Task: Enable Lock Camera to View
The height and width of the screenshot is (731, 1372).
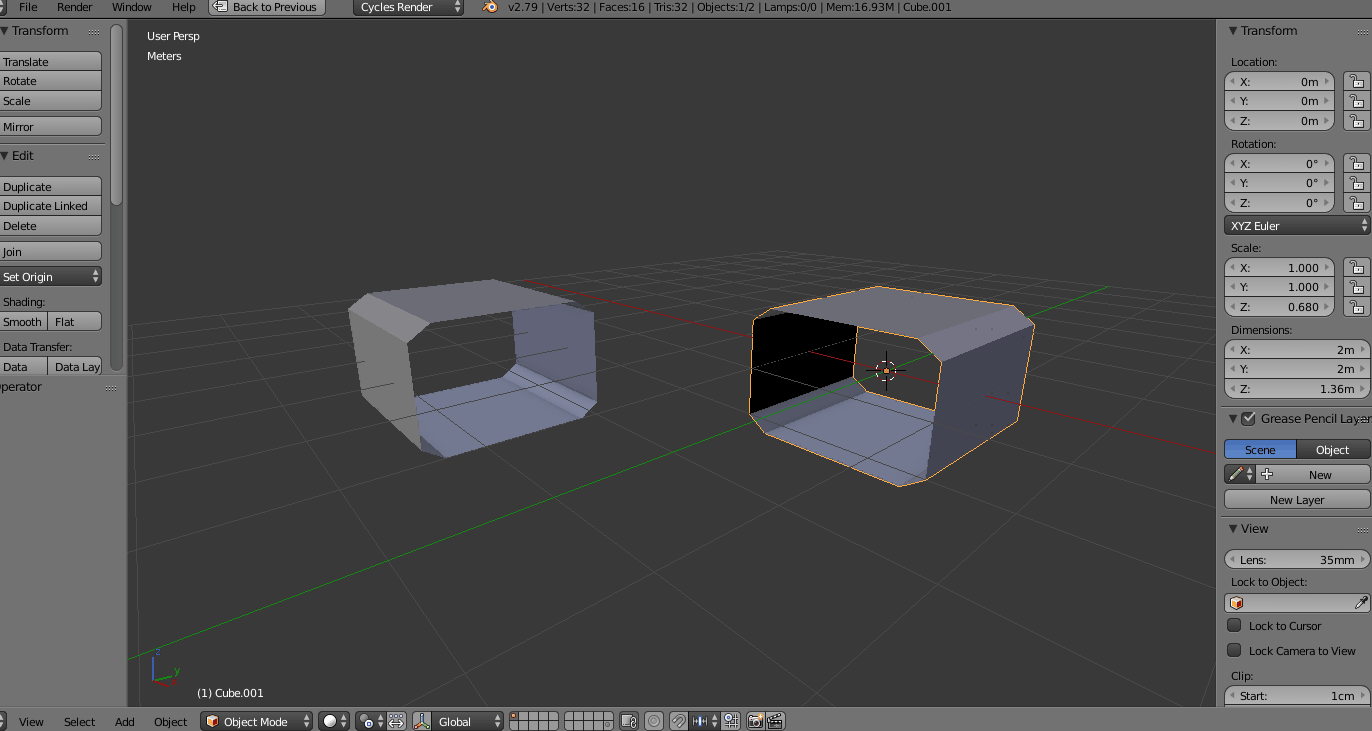Action: (x=1233, y=650)
